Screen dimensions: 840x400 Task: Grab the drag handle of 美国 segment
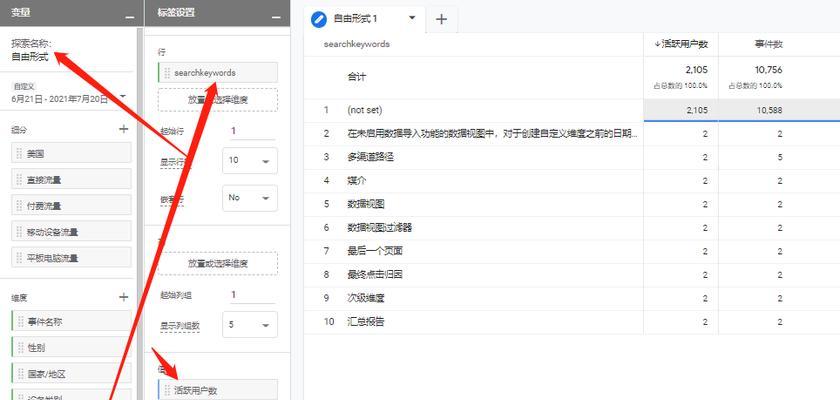pos(20,154)
